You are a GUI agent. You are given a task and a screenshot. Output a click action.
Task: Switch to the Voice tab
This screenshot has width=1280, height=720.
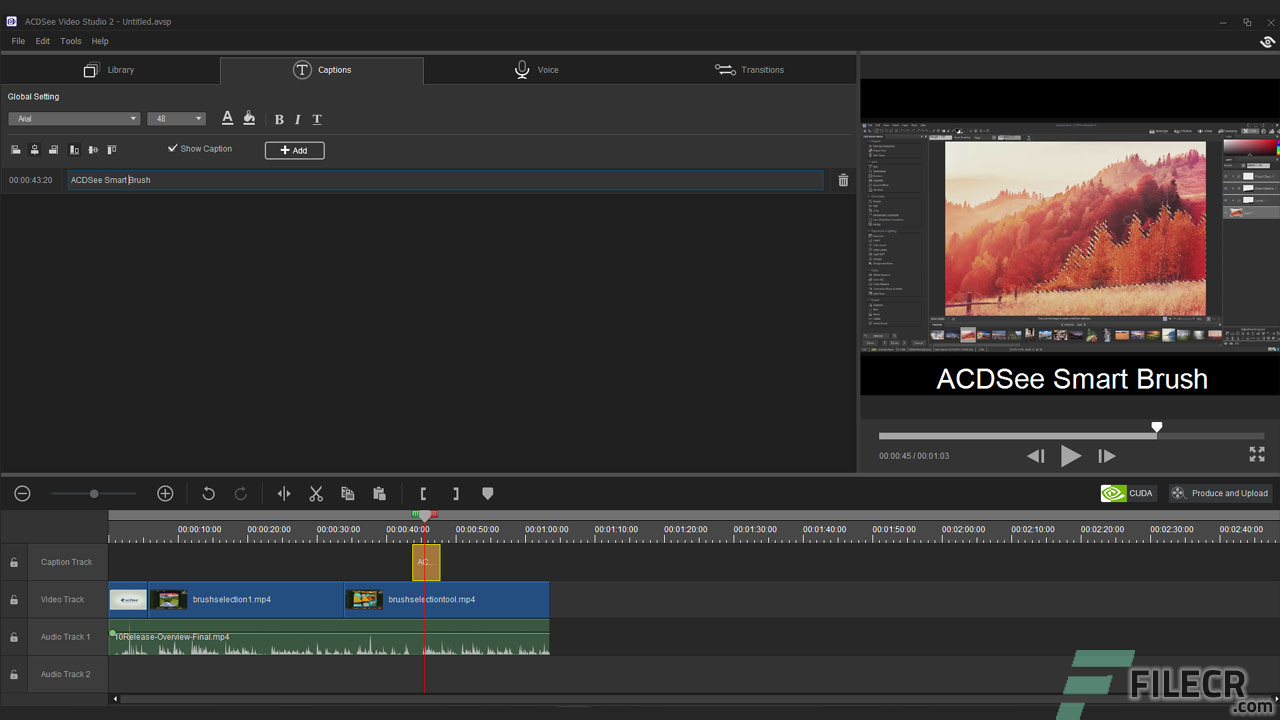pyautogui.click(x=536, y=70)
